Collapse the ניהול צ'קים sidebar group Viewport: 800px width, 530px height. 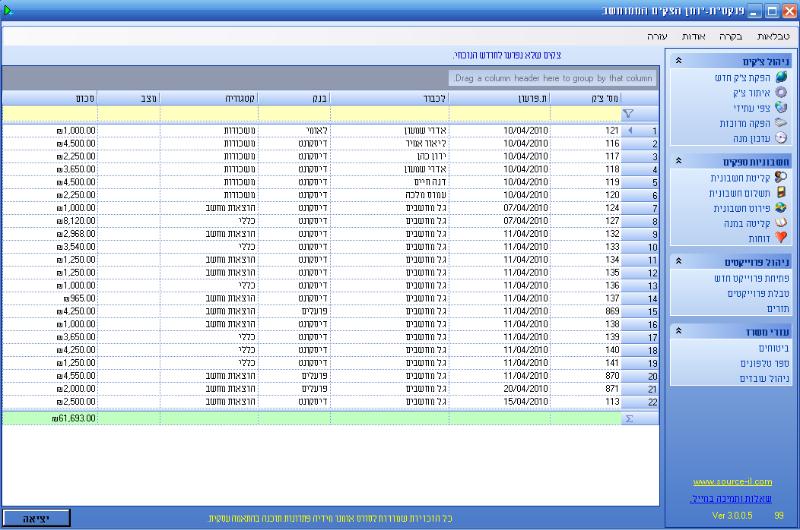click(679, 61)
